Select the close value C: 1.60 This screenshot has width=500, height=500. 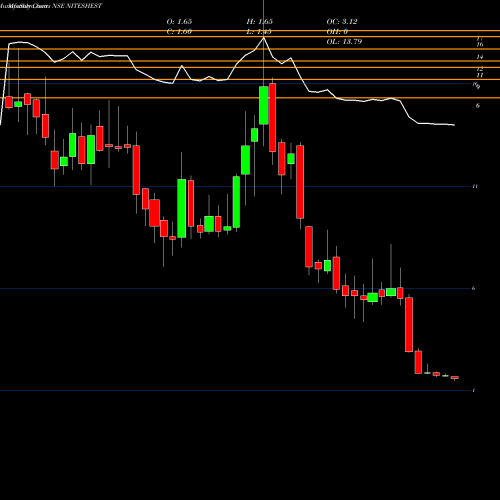179,32
